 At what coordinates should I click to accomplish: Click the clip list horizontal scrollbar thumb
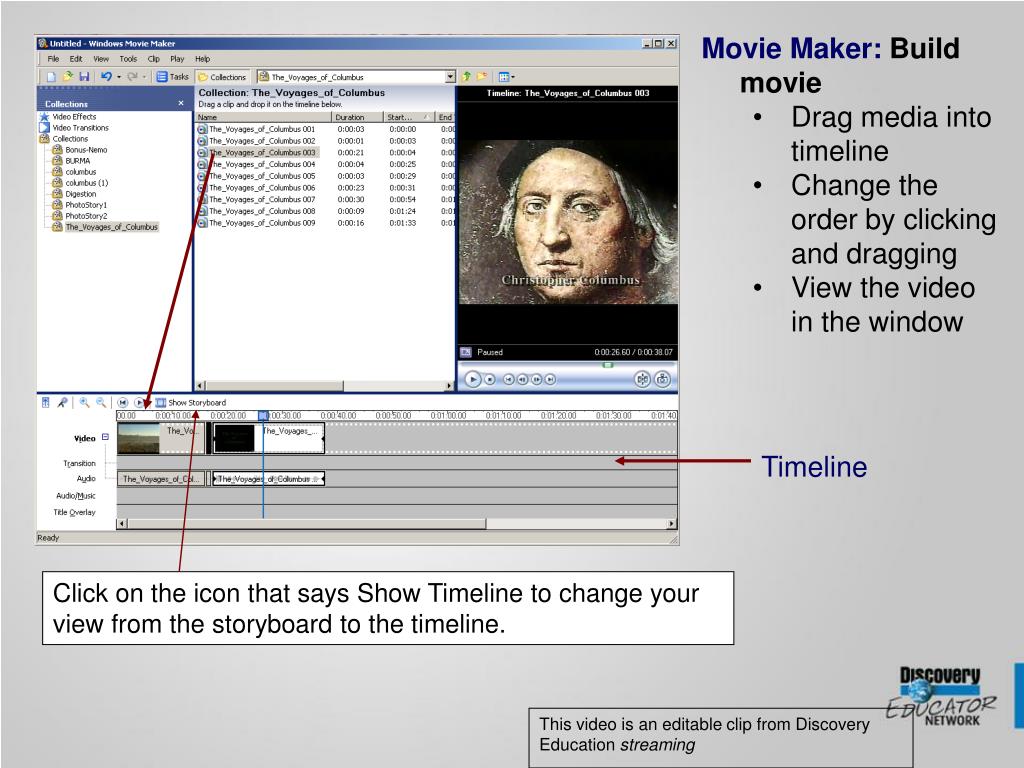pyautogui.click(x=274, y=385)
